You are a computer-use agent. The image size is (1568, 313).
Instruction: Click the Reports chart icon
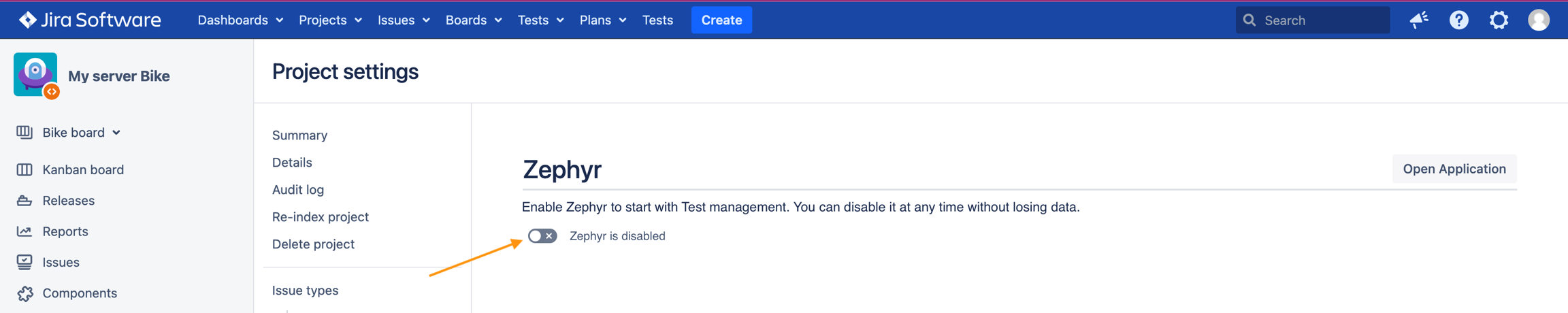[x=24, y=231]
